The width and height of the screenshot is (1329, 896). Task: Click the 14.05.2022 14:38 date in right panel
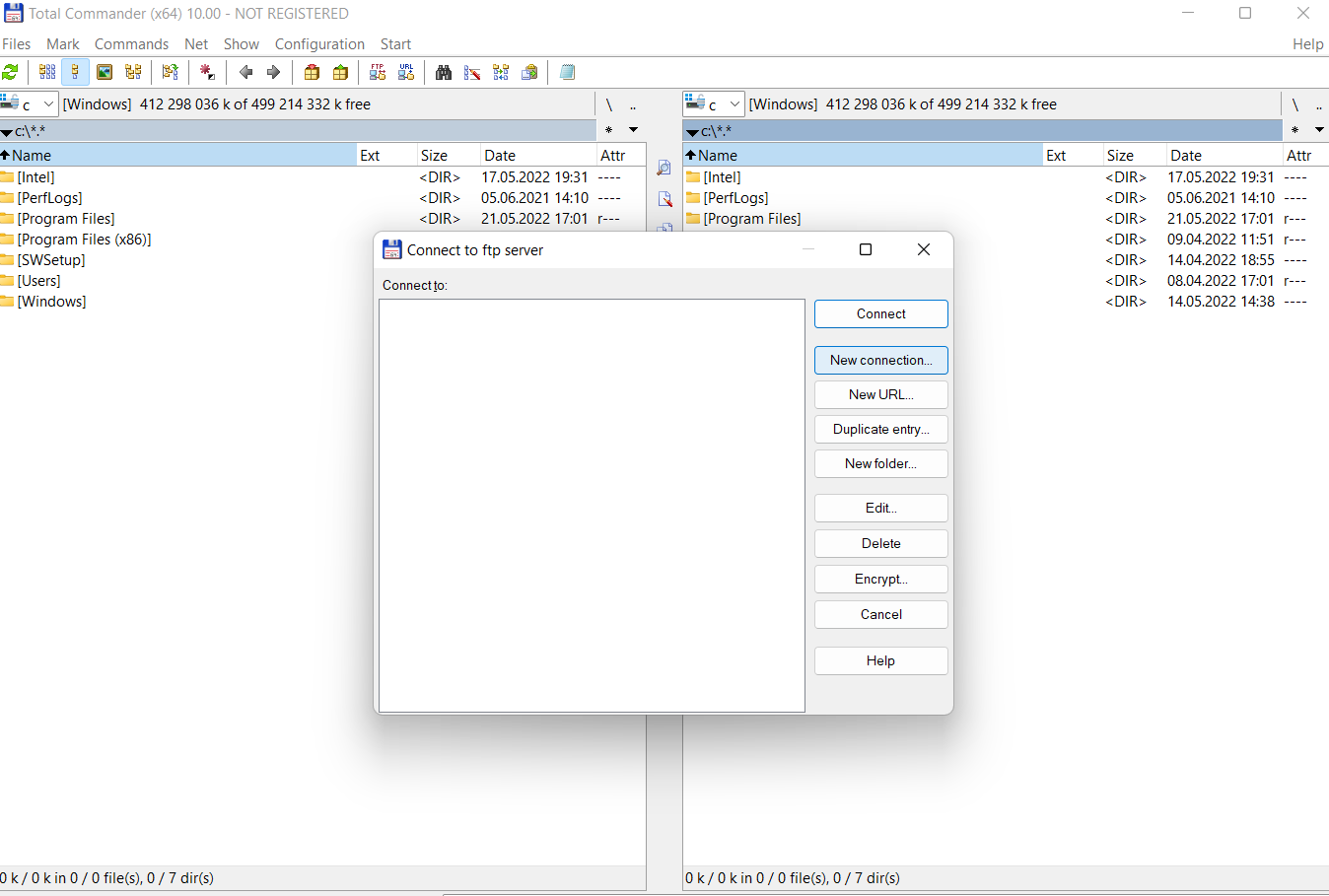pyautogui.click(x=1221, y=302)
